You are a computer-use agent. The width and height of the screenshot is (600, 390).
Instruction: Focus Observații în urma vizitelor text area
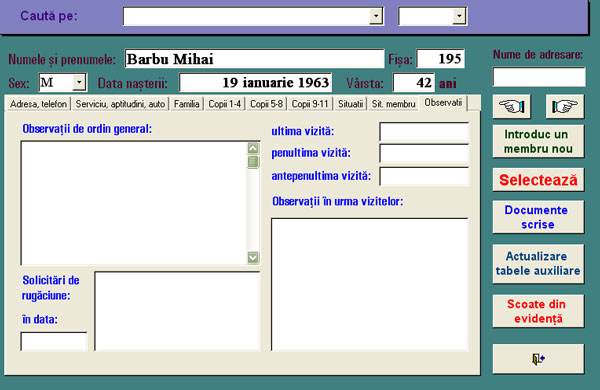(370, 284)
